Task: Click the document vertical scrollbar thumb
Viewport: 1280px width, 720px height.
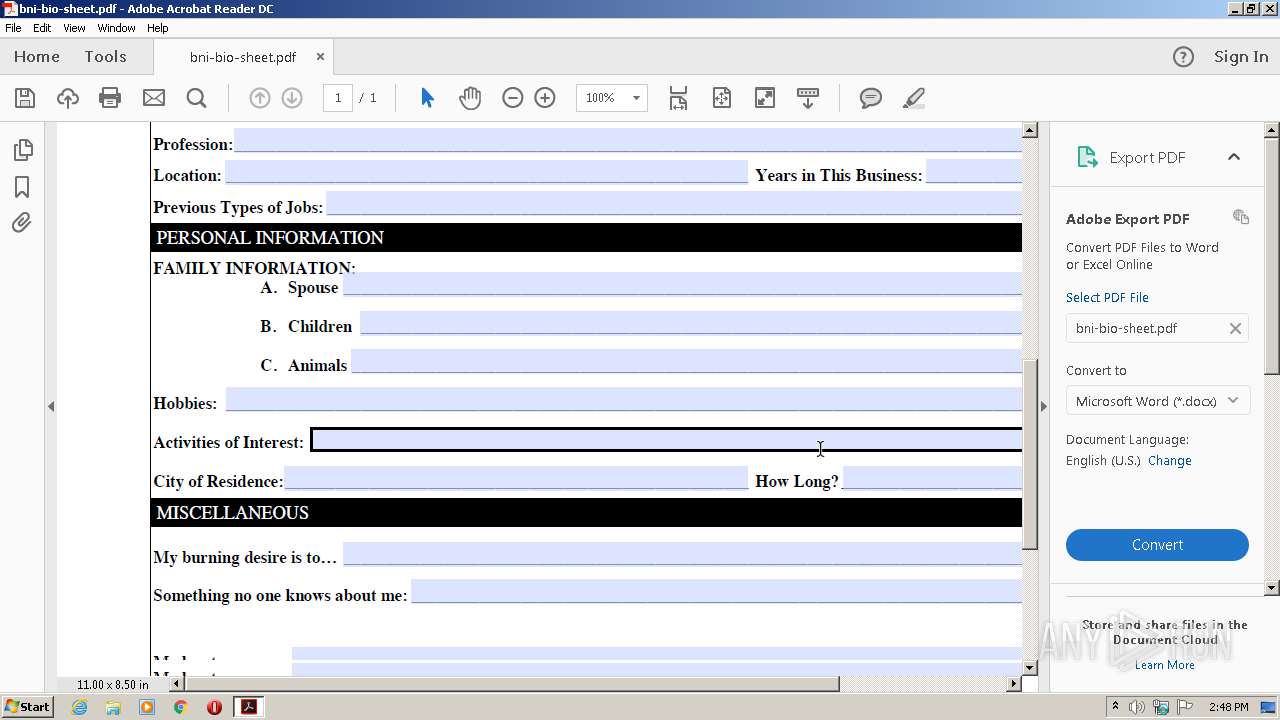Action: click(1030, 454)
